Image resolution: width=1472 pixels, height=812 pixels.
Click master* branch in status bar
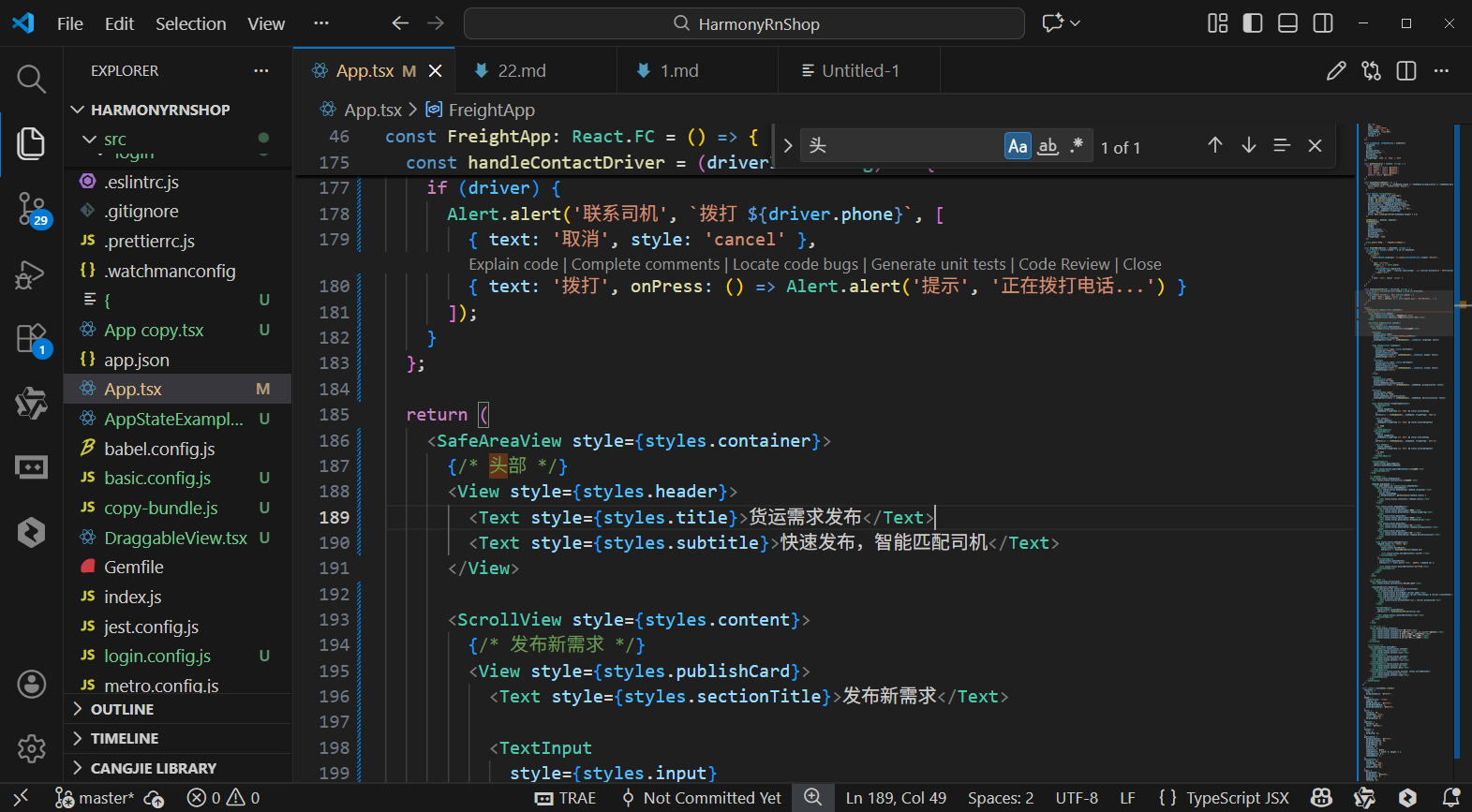click(x=95, y=798)
